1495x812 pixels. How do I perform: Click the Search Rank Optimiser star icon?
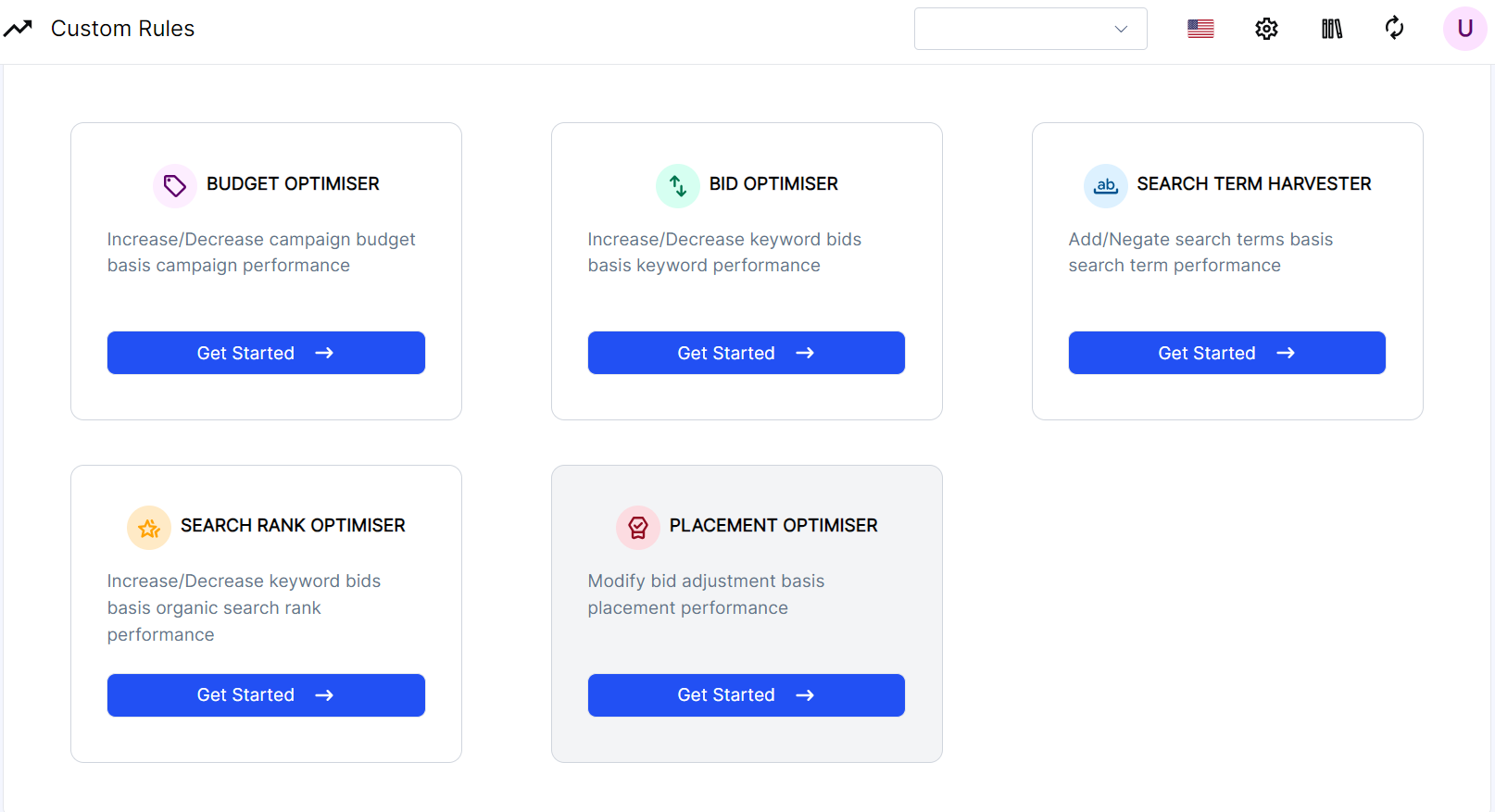tap(149, 528)
